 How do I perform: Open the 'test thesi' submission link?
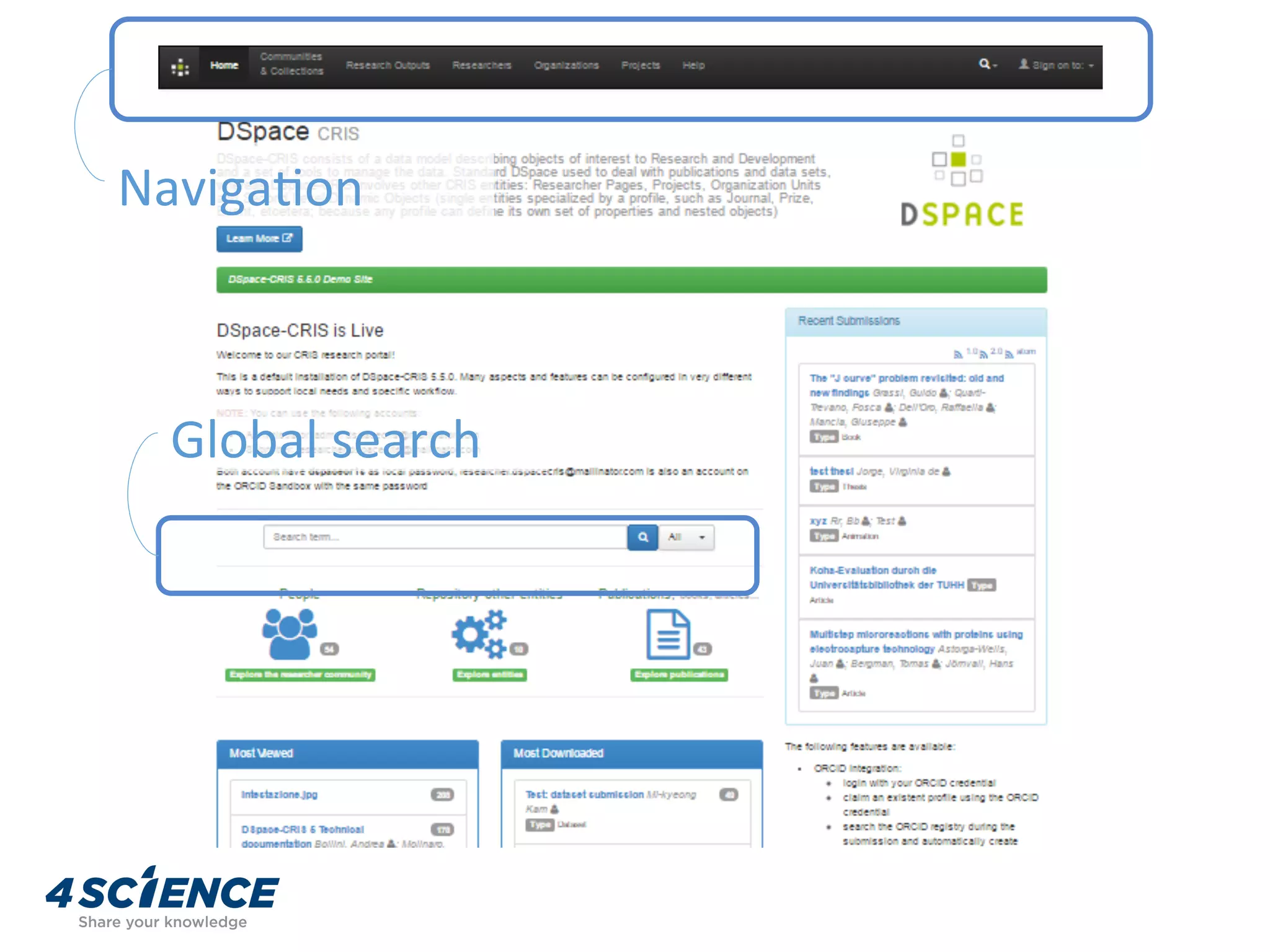coord(832,471)
